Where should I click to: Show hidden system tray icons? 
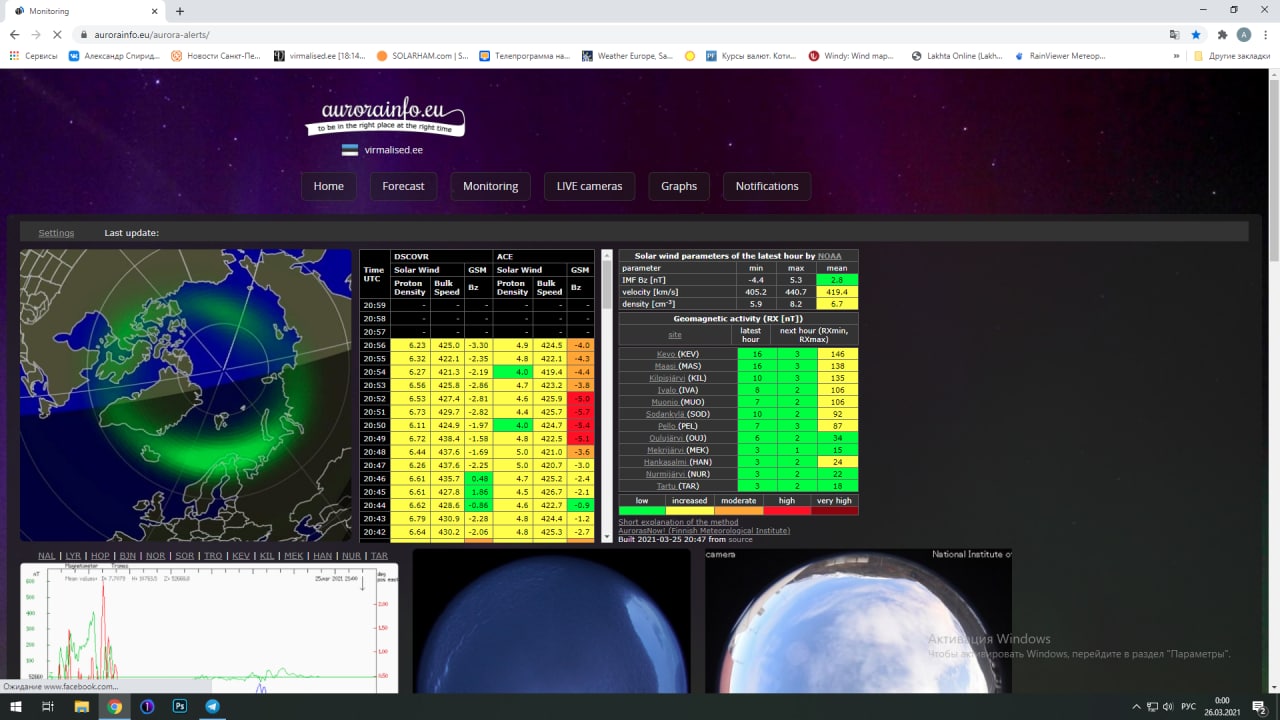pyautogui.click(x=1136, y=706)
